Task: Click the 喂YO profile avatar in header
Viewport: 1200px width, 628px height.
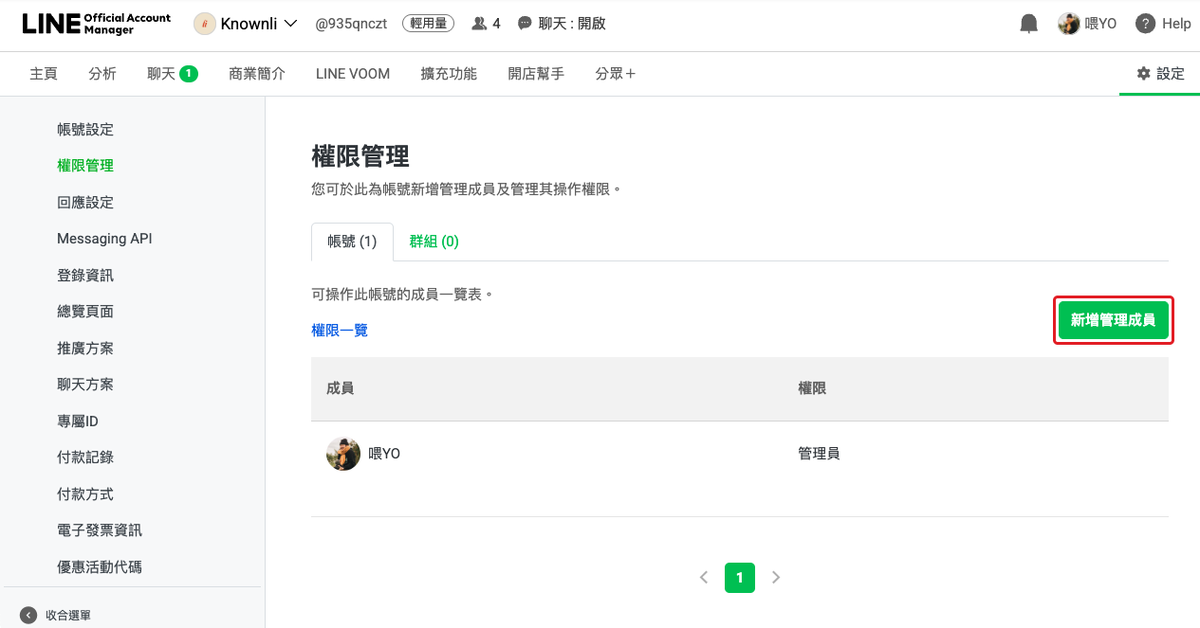Action: [1069, 24]
